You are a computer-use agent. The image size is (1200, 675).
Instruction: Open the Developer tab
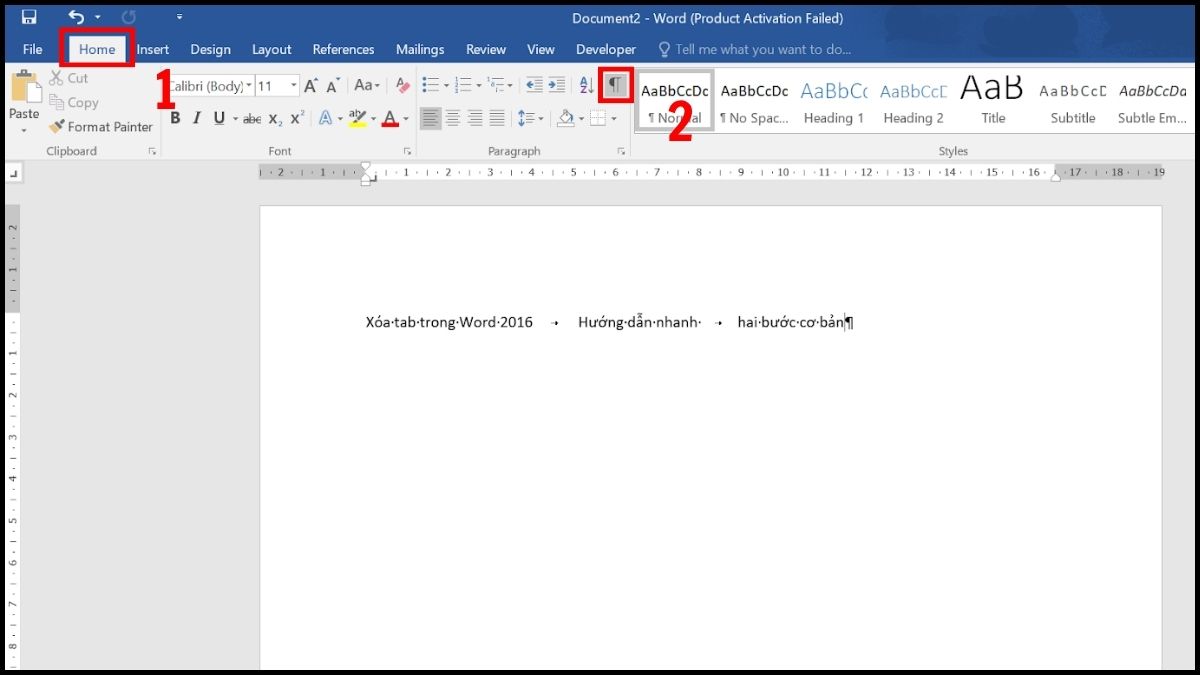tap(605, 49)
